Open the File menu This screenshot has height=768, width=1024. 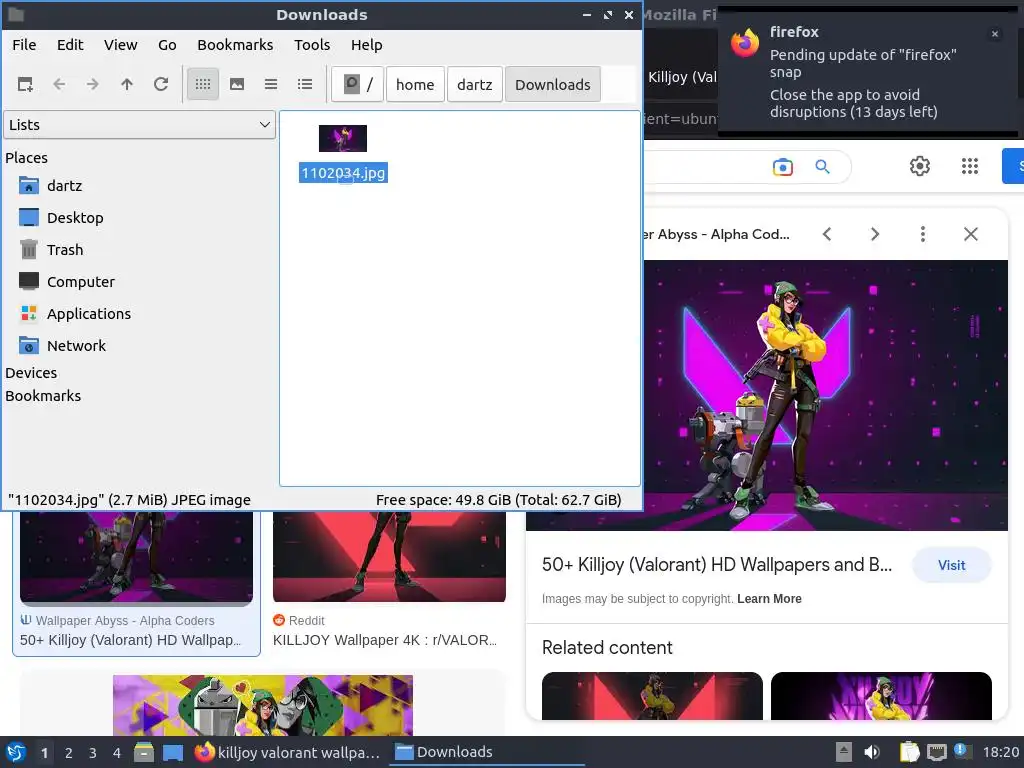click(24, 45)
